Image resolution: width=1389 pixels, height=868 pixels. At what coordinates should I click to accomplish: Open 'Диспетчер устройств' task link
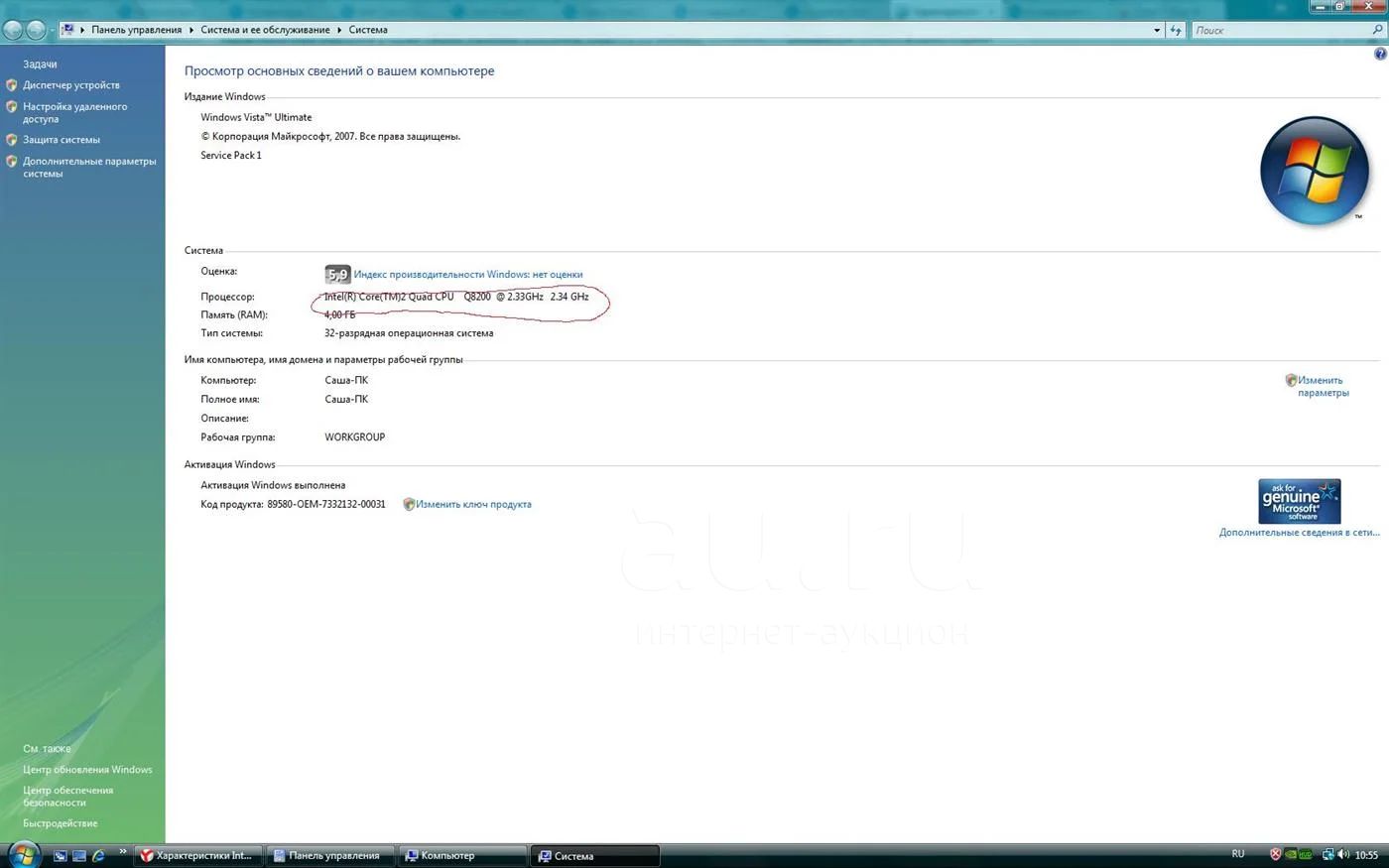pyautogui.click(x=71, y=85)
